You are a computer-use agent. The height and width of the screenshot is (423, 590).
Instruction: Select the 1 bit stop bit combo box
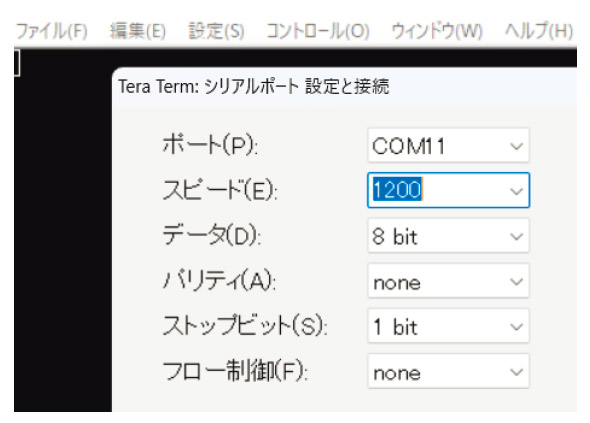tap(448, 326)
